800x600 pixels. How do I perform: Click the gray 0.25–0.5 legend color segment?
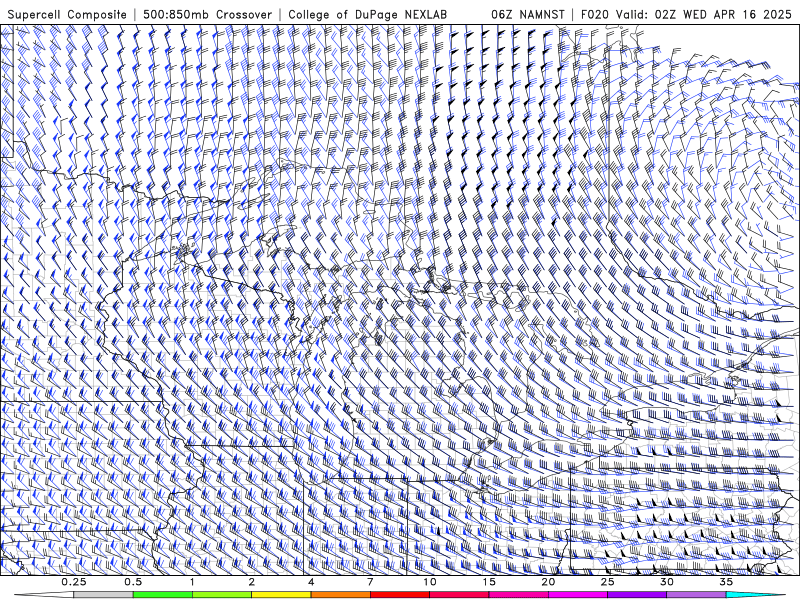104,595
